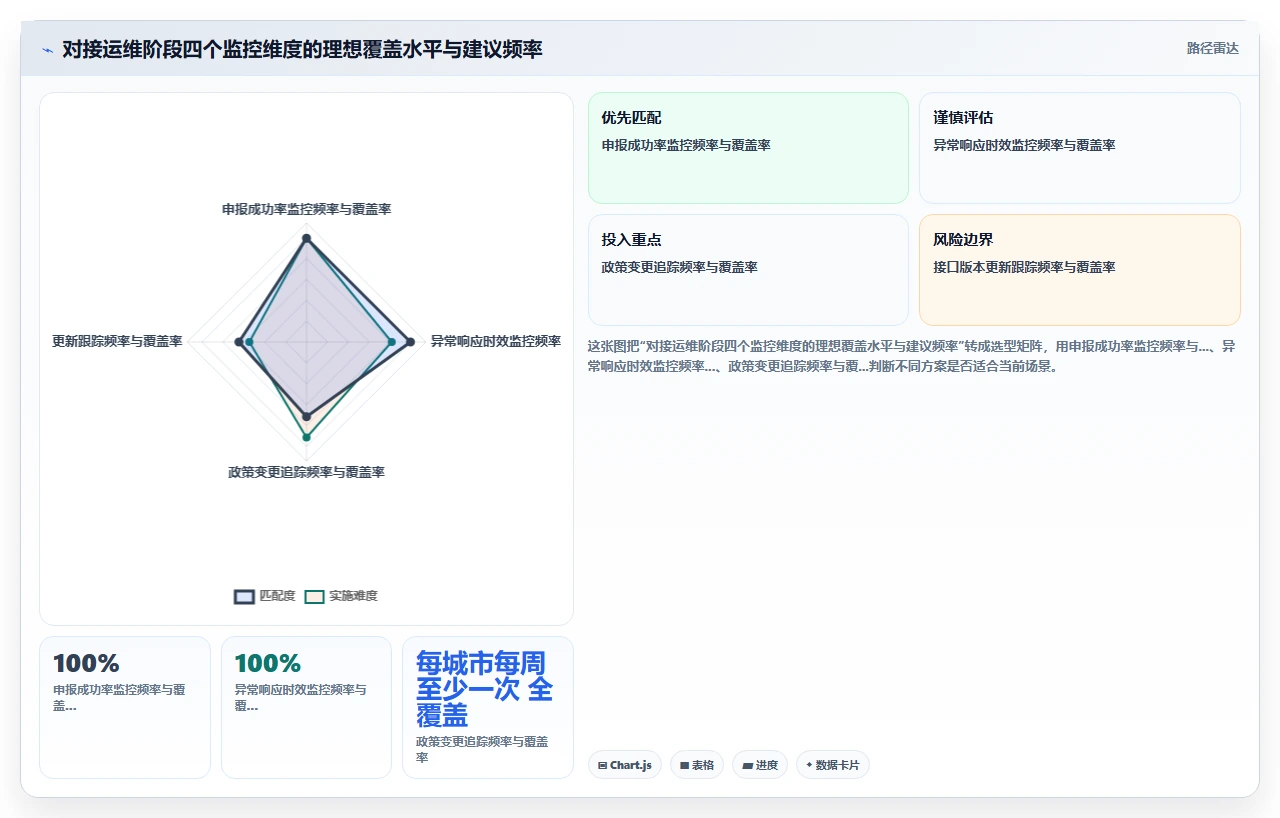Click the green 100% stat for 异常响应时效

coord(267,663)
